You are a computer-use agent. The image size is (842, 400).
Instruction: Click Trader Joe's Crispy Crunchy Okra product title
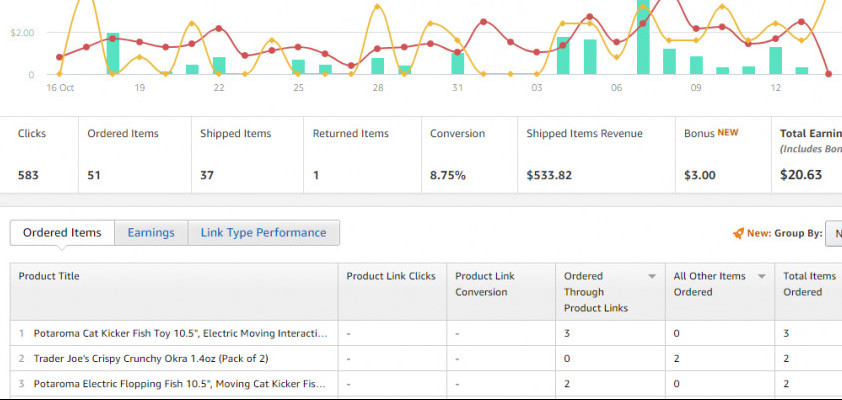coord(151,358)
